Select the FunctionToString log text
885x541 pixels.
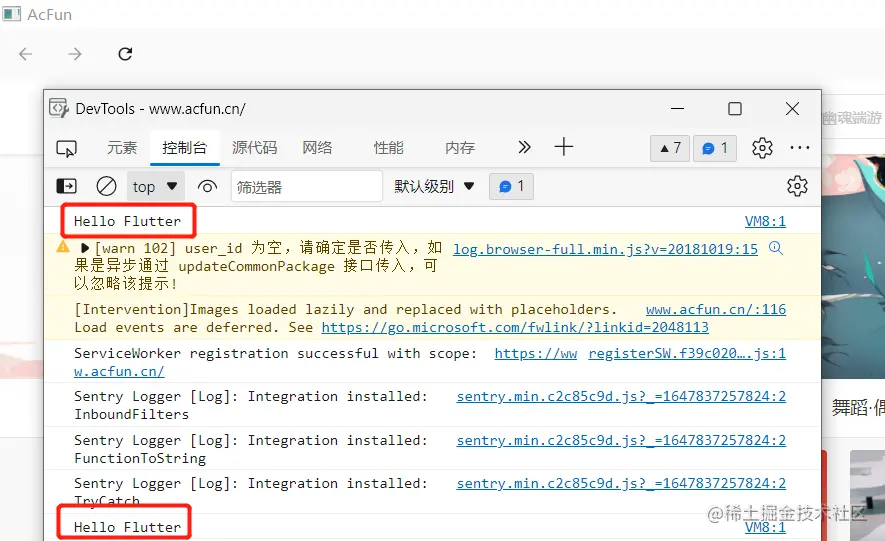[x=140, y=458]
